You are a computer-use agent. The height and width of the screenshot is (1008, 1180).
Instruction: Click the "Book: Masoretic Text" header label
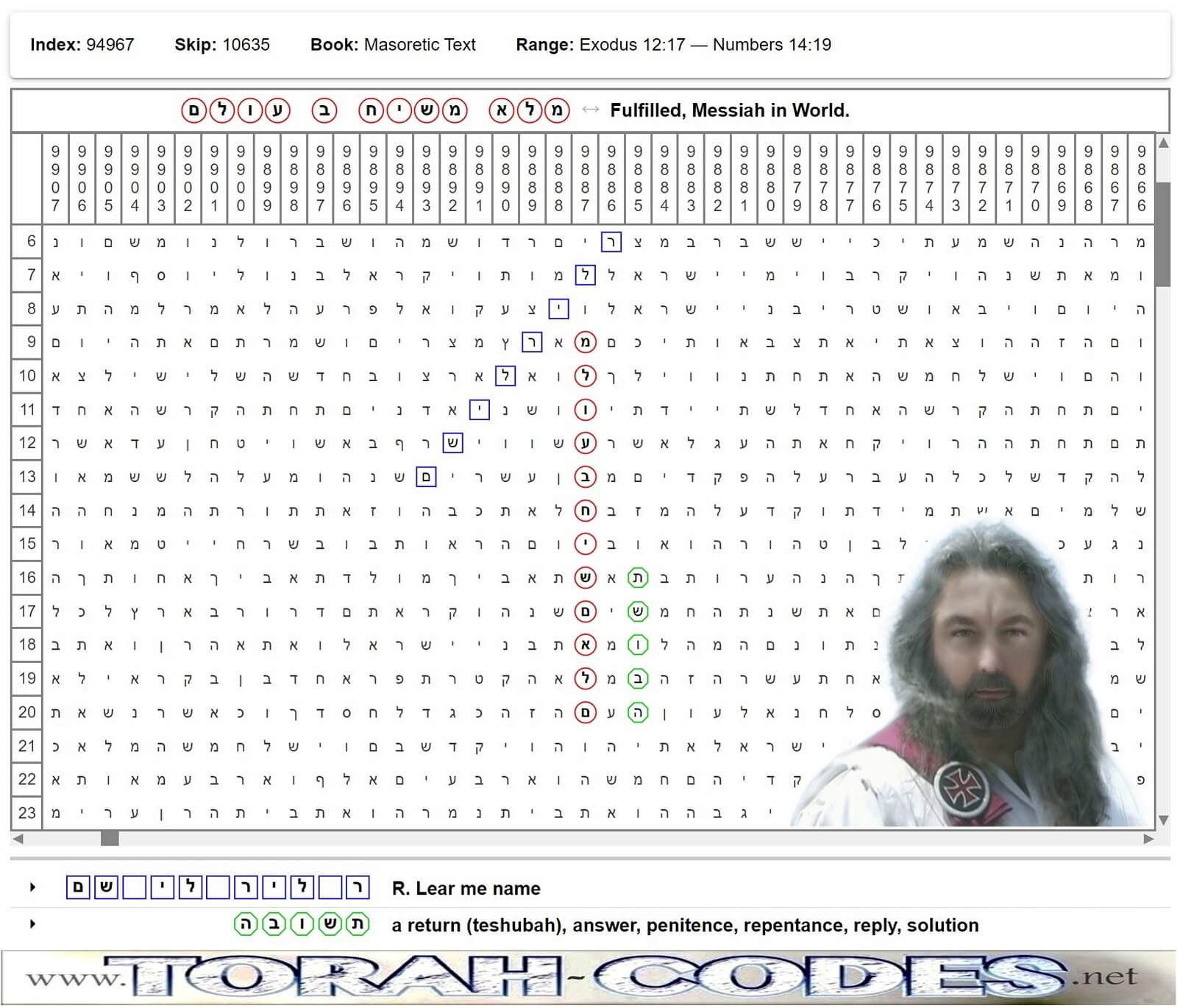pos(395,45)
